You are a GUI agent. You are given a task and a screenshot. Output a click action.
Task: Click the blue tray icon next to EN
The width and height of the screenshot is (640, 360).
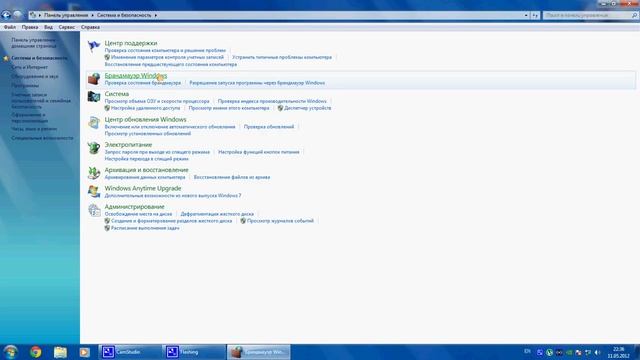540,352
